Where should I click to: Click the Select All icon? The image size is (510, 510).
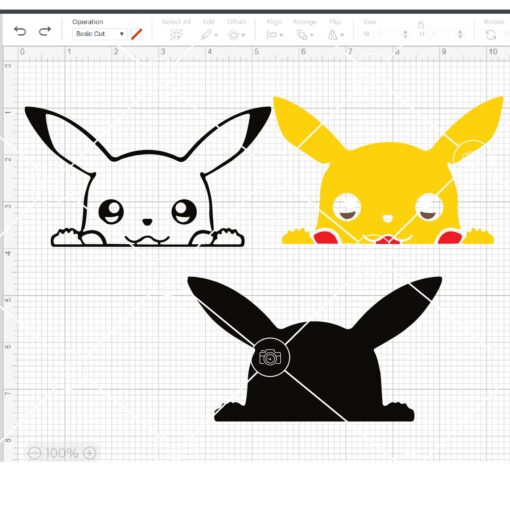coord(176,34)
